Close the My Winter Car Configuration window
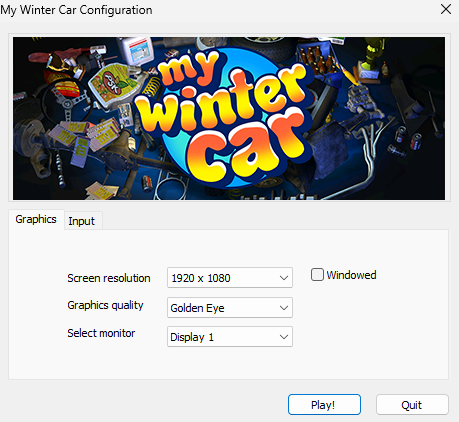 tap(446, 9)
